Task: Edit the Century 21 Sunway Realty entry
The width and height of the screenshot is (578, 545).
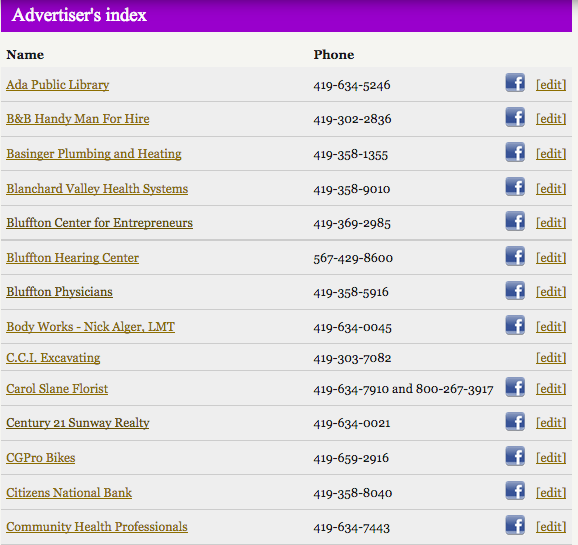Action: tap(551, 423)
